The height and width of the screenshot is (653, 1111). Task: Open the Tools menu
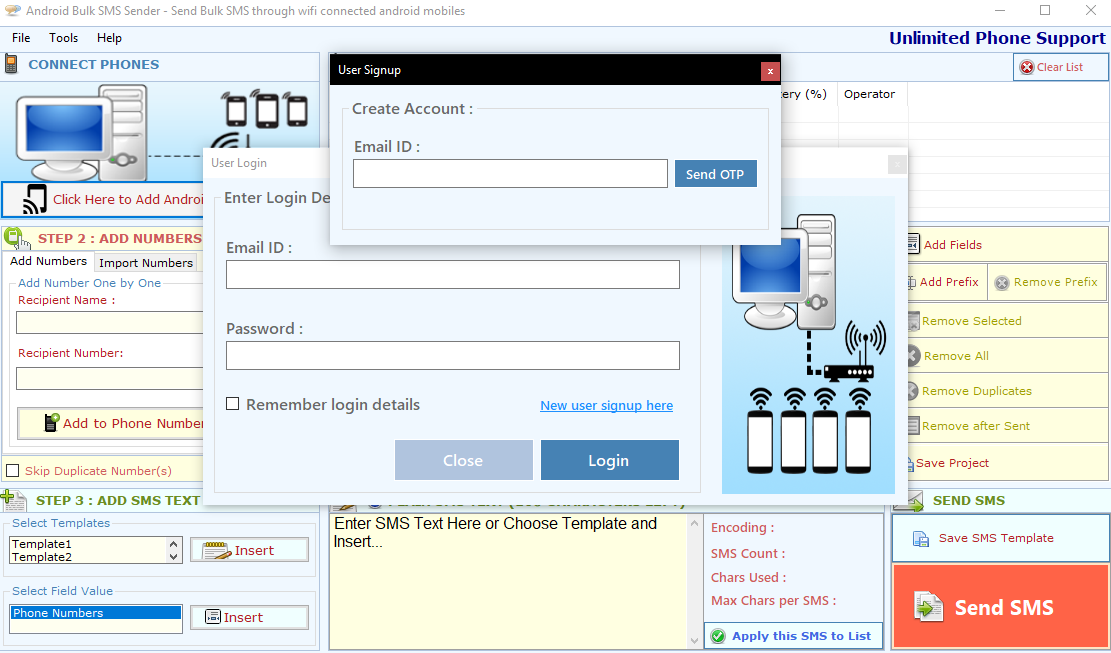point(63,38)
